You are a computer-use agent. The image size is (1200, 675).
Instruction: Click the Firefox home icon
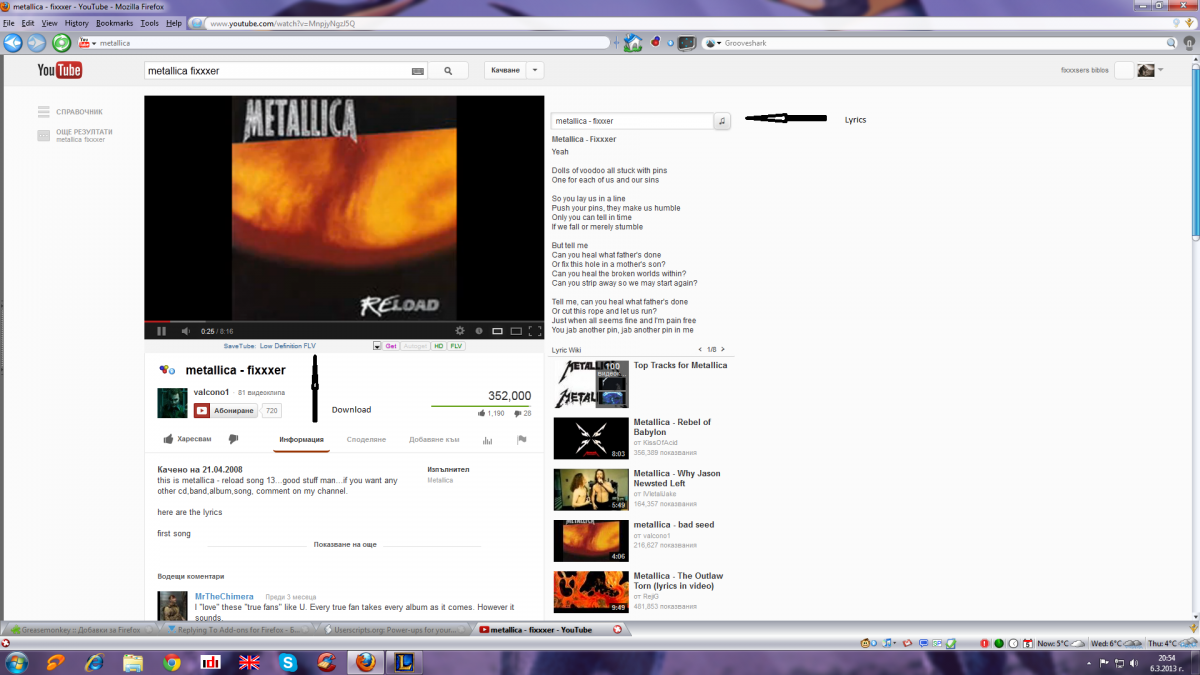point(632,43)
